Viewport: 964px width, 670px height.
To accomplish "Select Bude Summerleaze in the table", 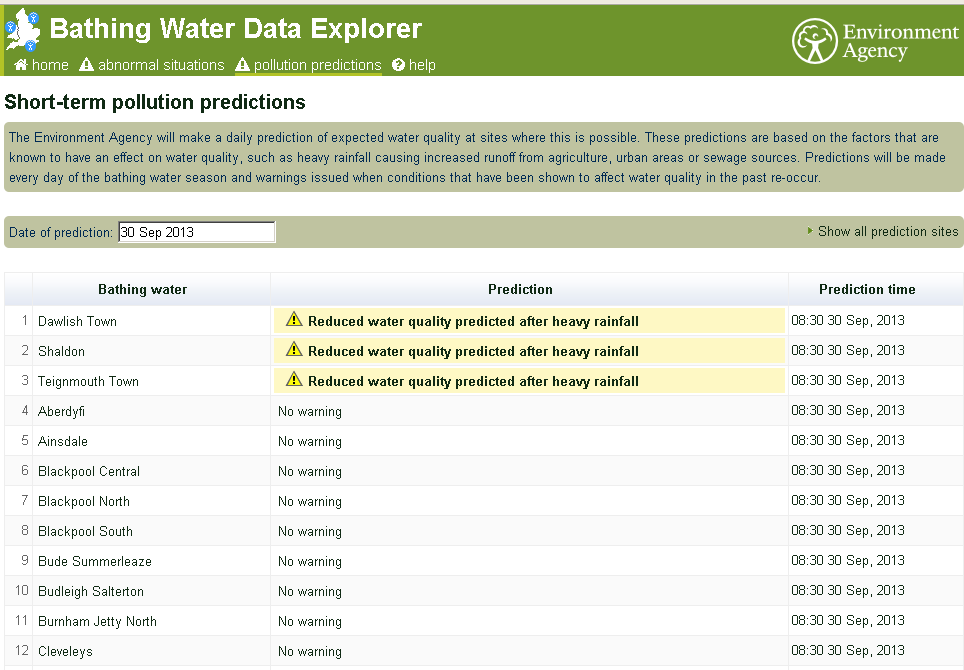I will (x=95, y=561).
